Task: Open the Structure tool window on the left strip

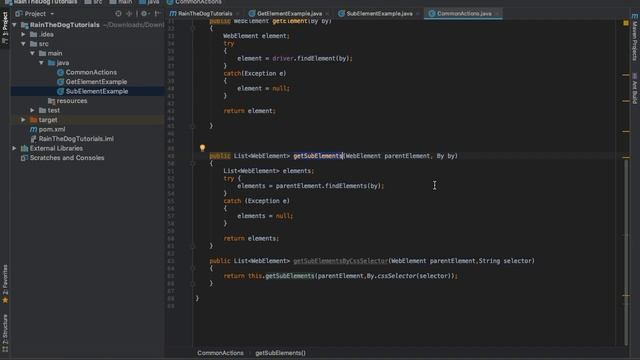Action: tap(5, 332)
